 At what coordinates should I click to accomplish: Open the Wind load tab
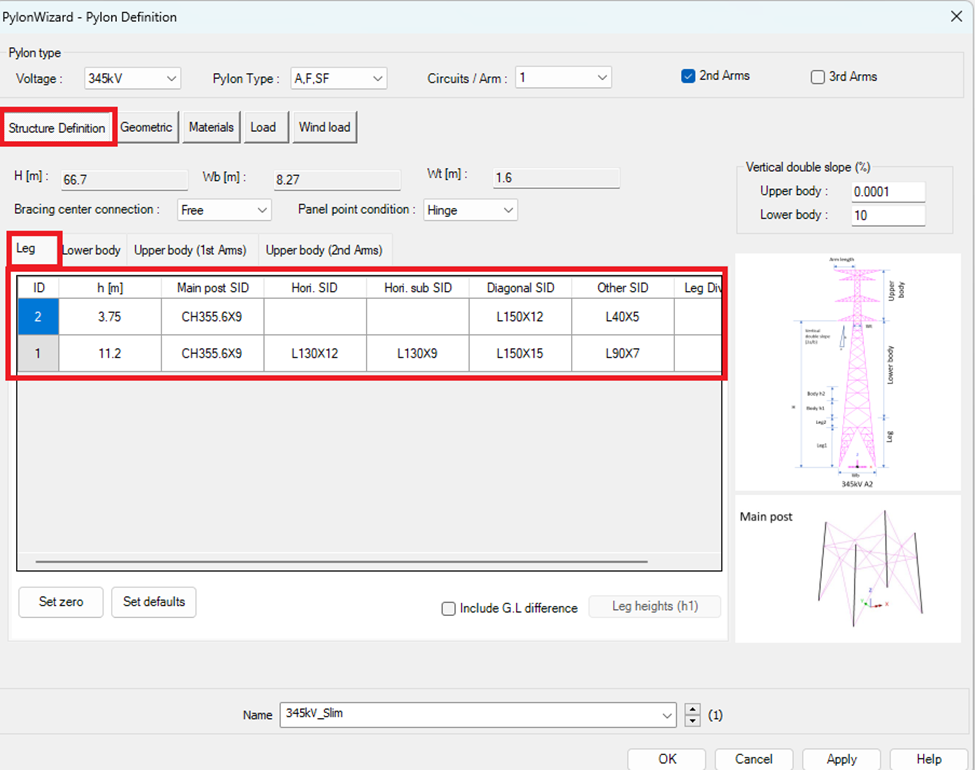(x=324, y=127)
